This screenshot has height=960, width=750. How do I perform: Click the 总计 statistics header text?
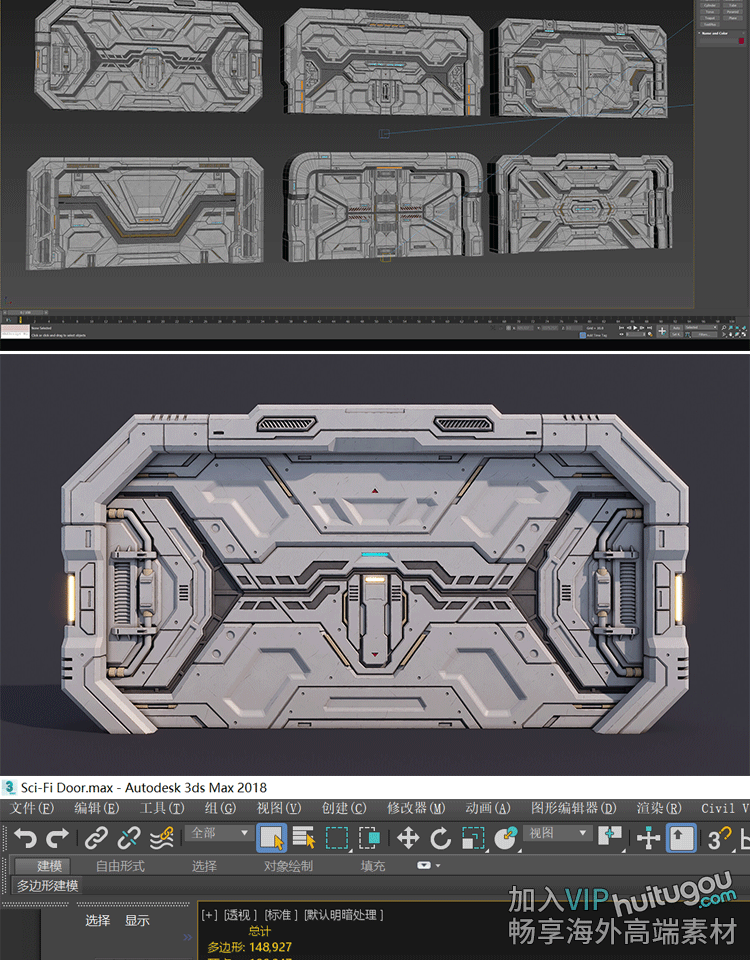[x=260, y=931]
